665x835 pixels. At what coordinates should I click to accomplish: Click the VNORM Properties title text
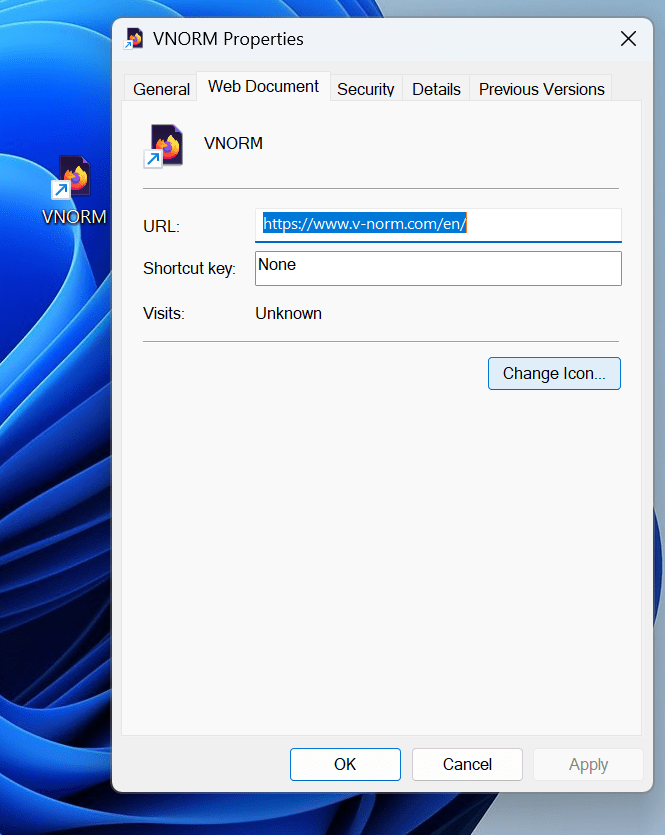pyautogui.click(x=228, y=39)
